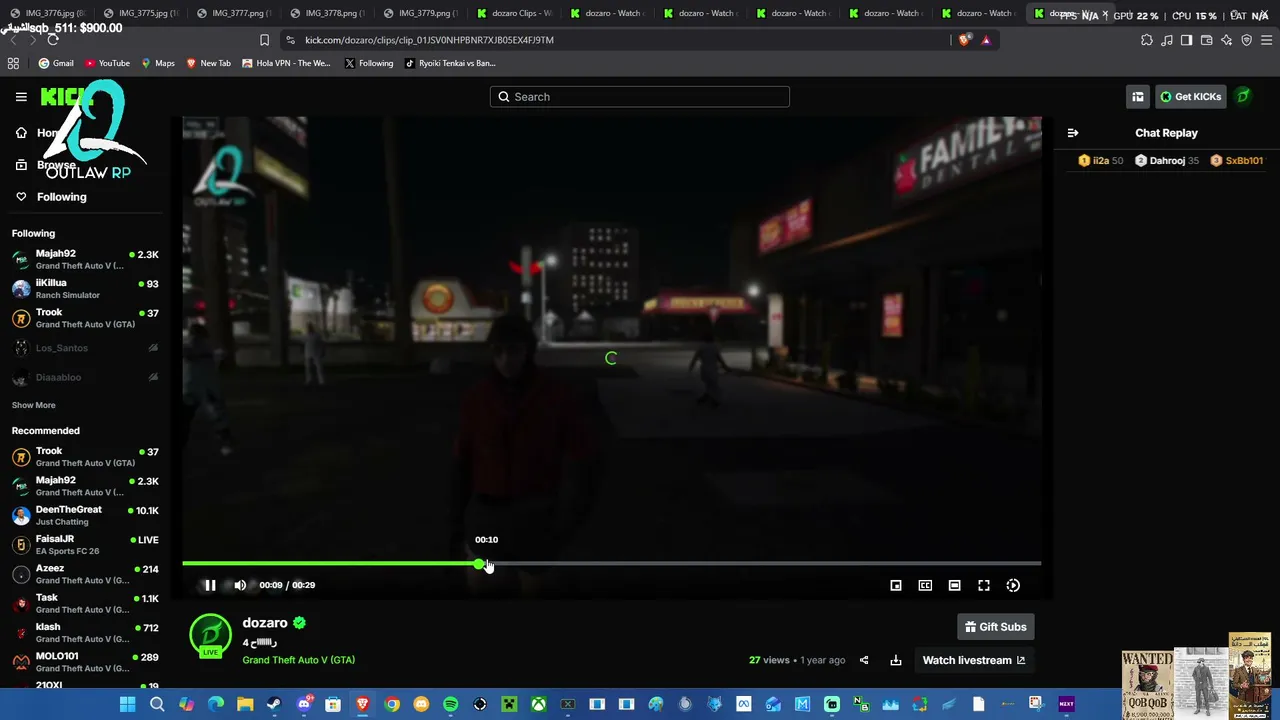
Task: Show more followed channels
Action: click(x=33, y=405)
